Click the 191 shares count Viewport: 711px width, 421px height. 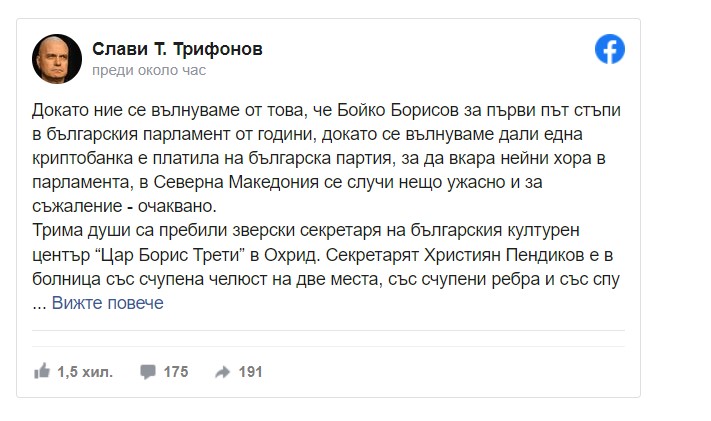(250, 371)
